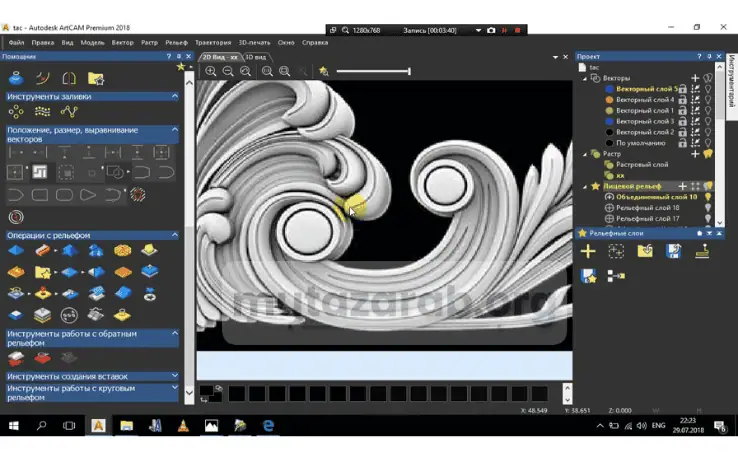Toggle visibility bulb of Векторный слой 5

click(707, 89)
